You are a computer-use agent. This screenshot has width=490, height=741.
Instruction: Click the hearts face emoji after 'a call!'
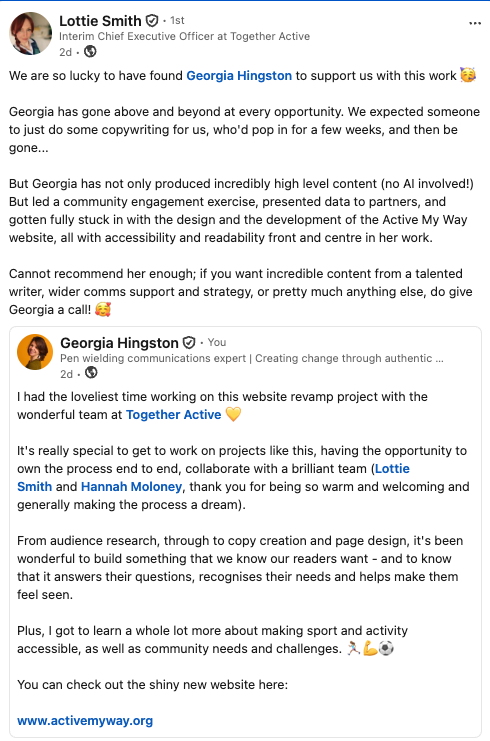103,310
